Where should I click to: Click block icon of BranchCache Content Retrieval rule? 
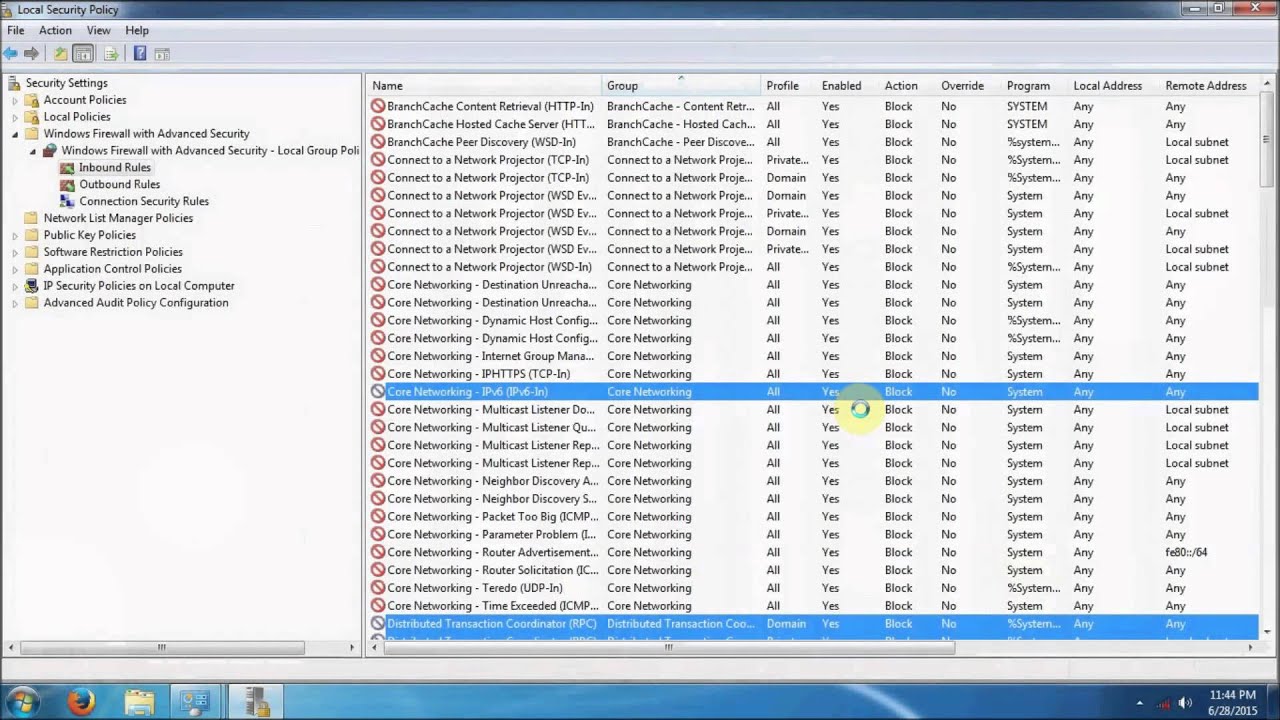pyautogui.click(x=378, y=106)
